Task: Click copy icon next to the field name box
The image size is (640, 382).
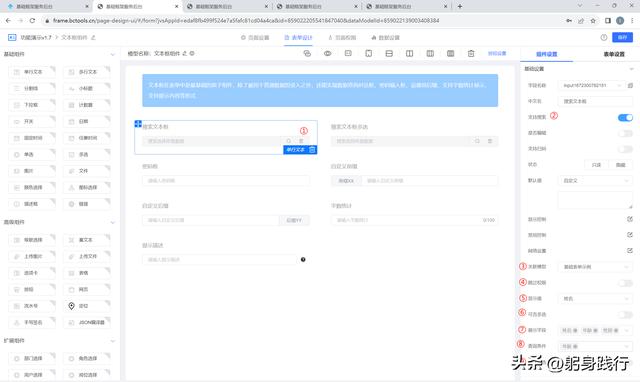Action: pyautogui.click(x=630, y=85)
